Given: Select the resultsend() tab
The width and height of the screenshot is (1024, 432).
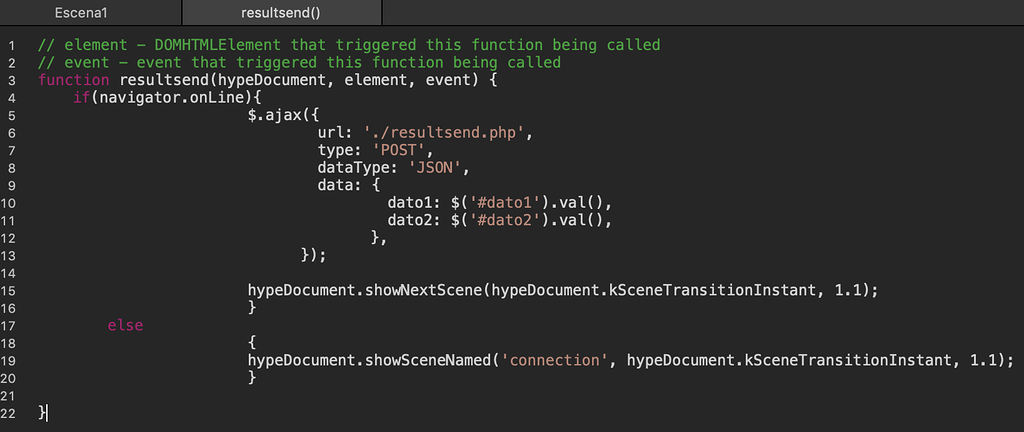Looking at the screenshot, I should (x=281, y=12).
